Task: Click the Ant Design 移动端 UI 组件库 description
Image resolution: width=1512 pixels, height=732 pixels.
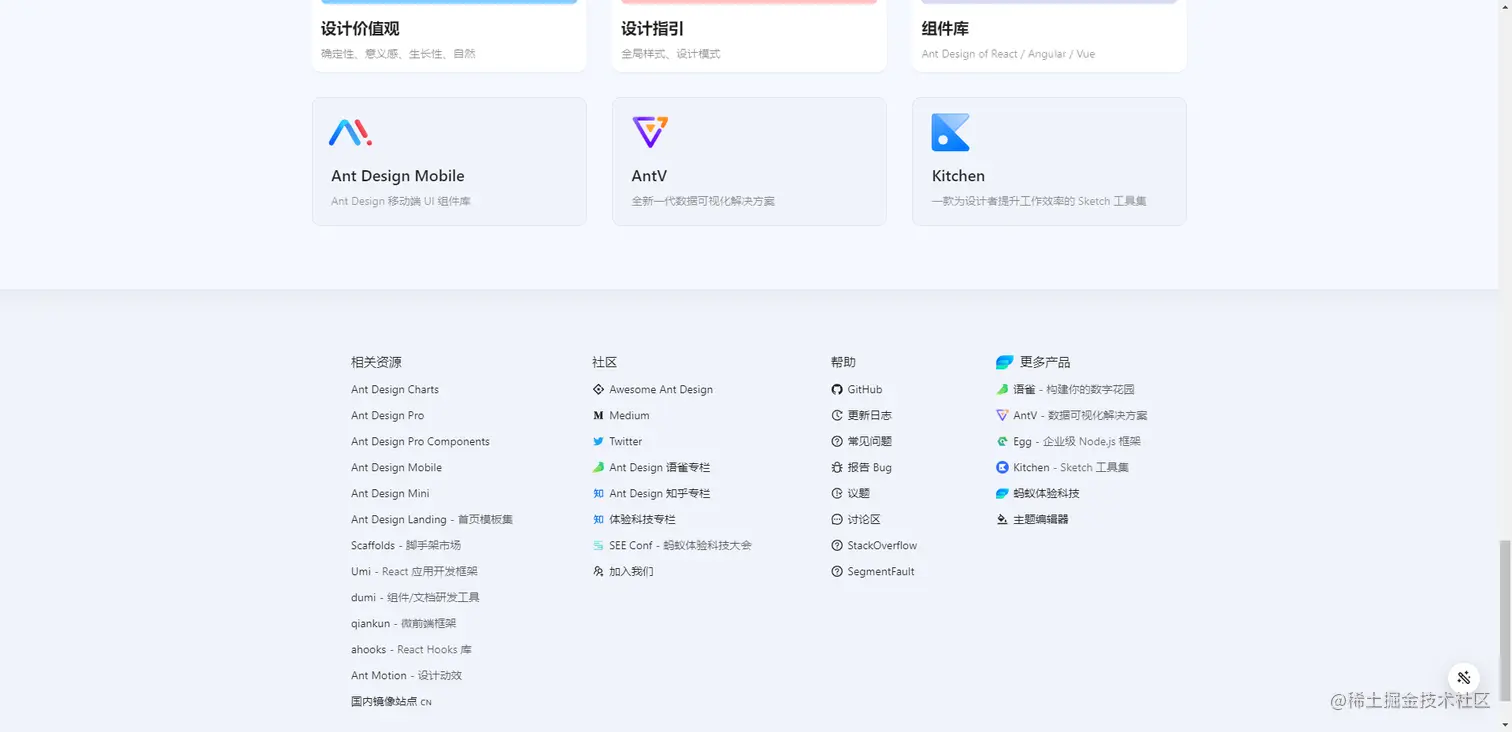Action: tap(401, 201)
